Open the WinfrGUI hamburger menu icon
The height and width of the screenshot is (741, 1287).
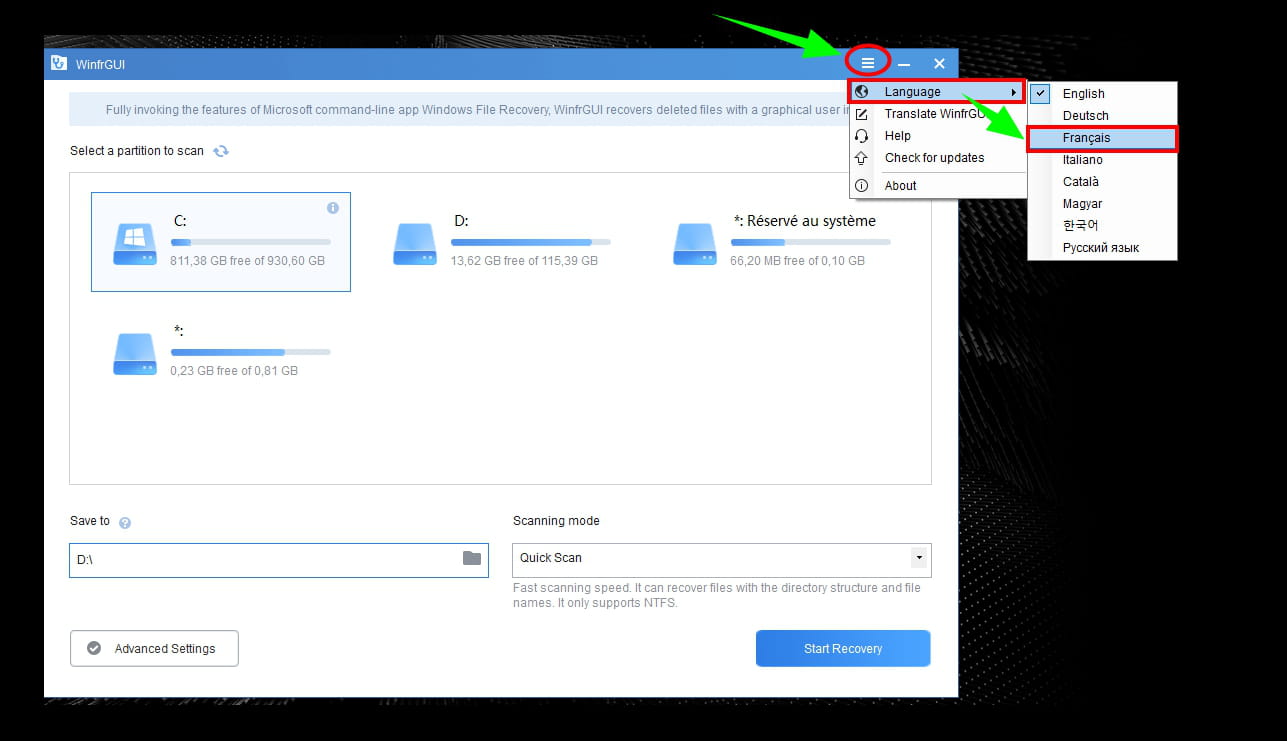click(x=868, y=63)
